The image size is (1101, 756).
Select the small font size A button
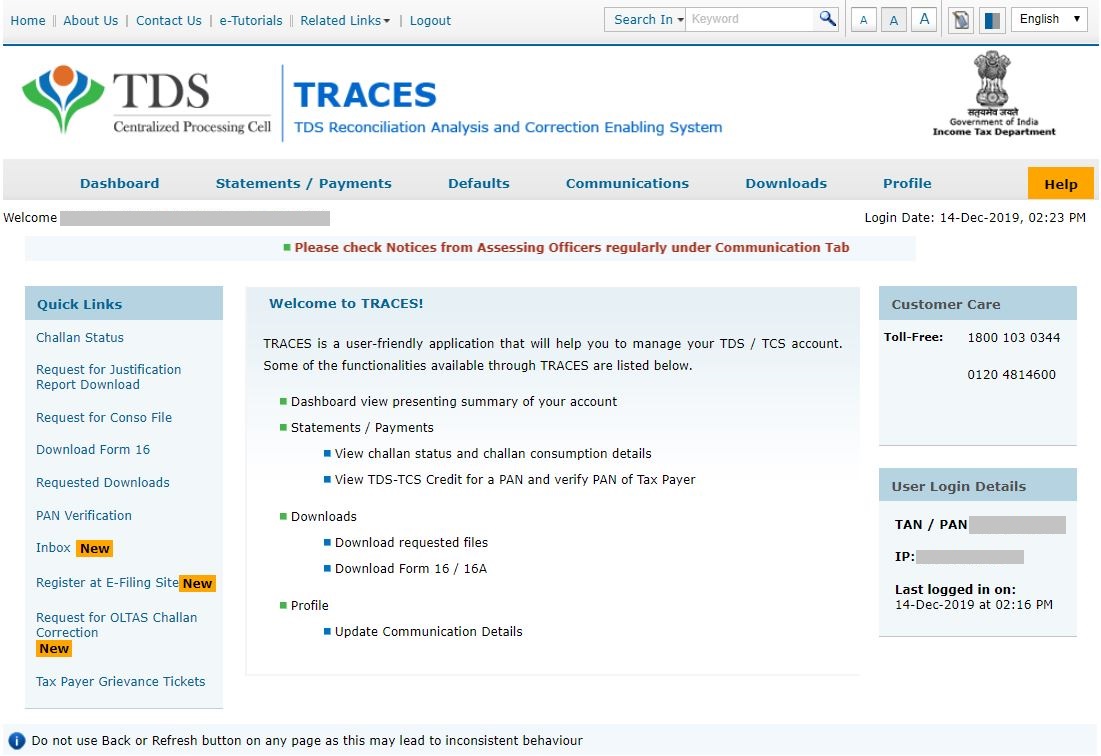(864, 20)
